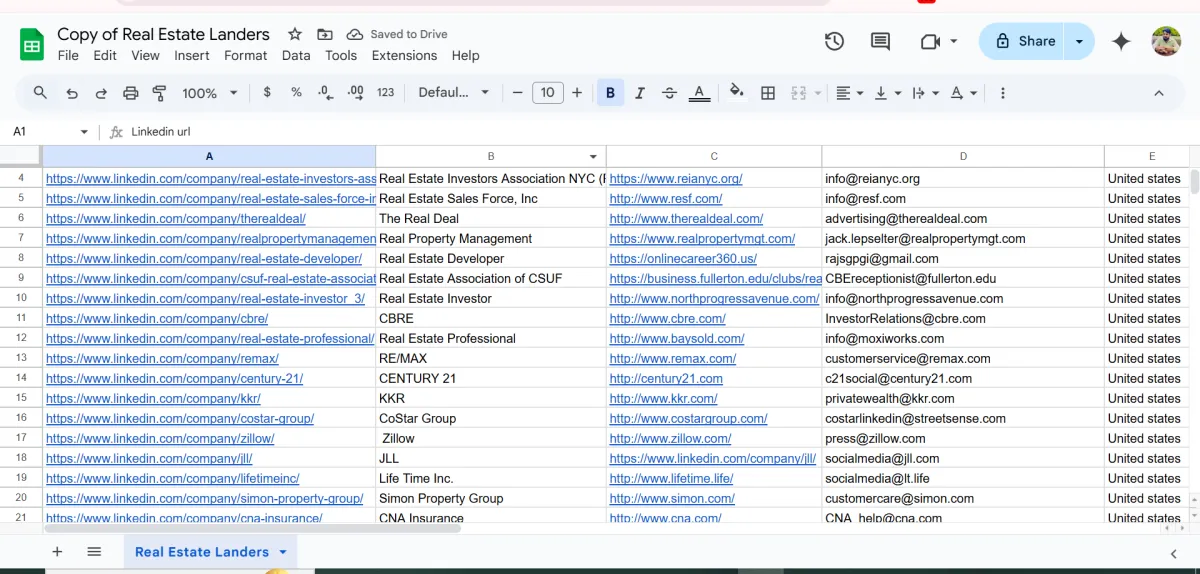Viewport: 1200px width, 574px height.
Task: Open the fill color bucket
Action: point(737,93)
